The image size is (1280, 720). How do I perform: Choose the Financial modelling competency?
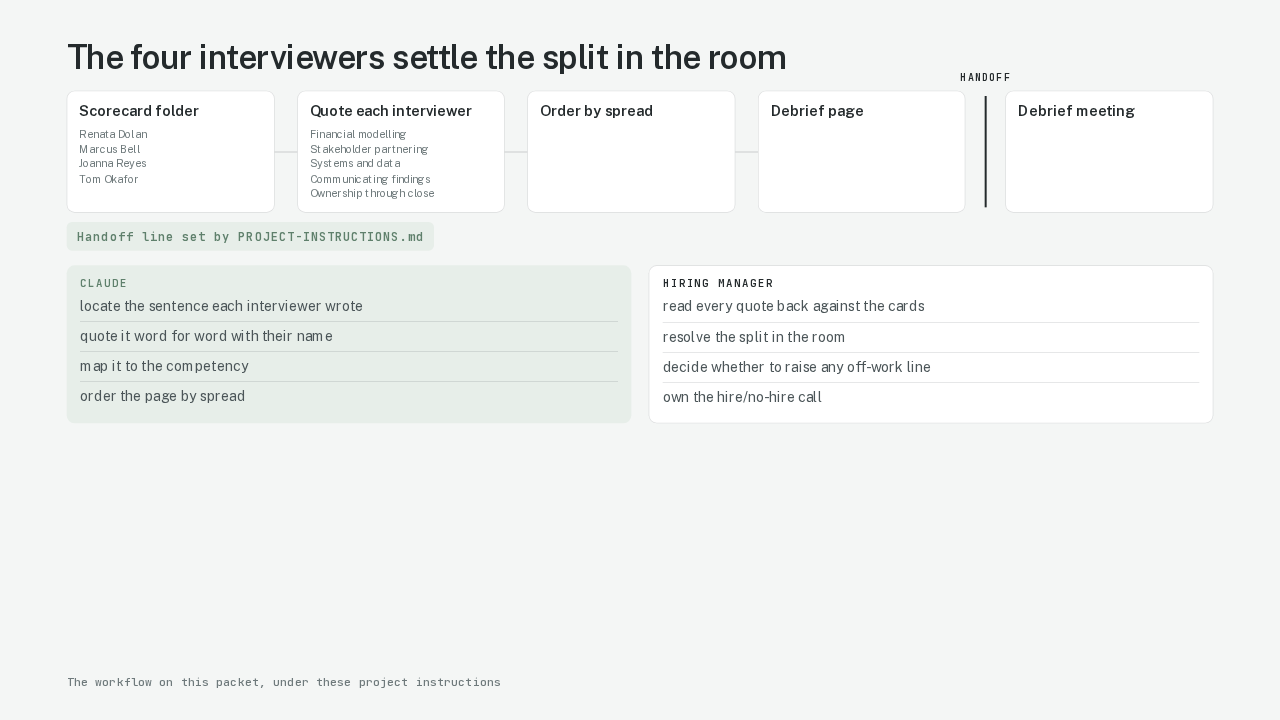coord(358,134)
